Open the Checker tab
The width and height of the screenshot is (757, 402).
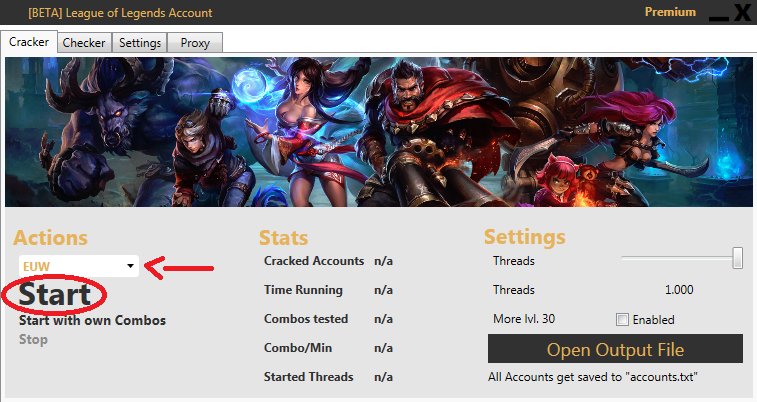(x=84, y=42)
